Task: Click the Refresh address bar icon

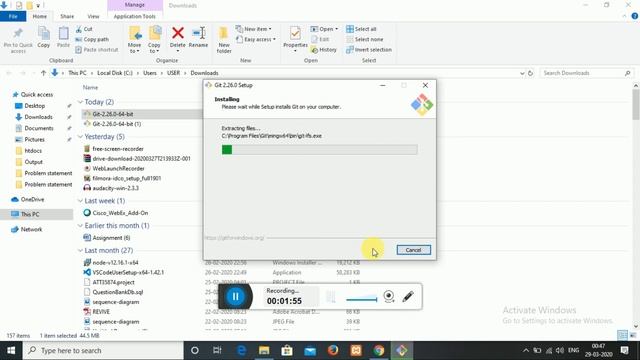Action: click(530, 73)
